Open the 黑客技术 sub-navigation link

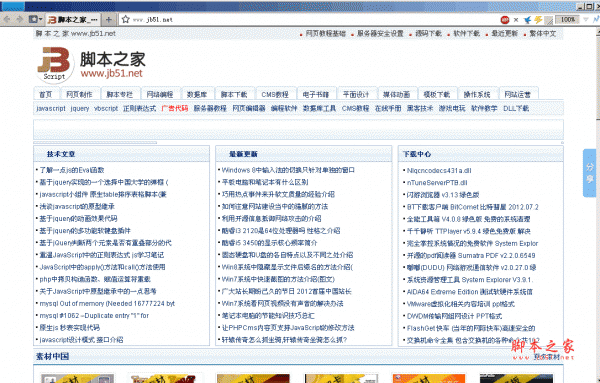click(x=420, y=108)
